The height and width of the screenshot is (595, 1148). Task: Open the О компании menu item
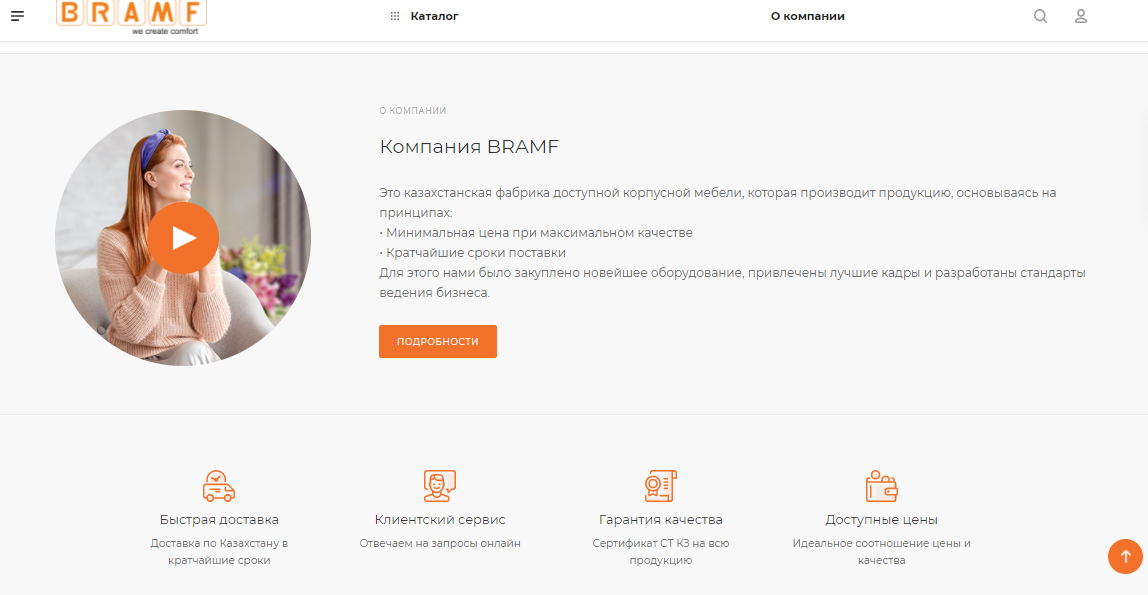[808, 16]
